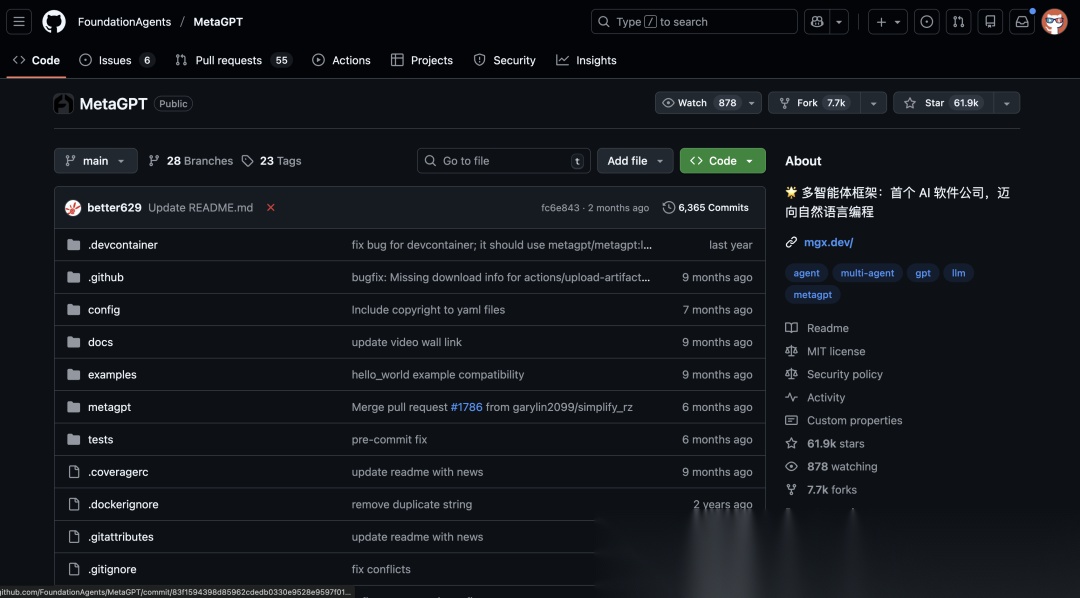The width and height of the screenshot is (1080, 598).
Task: Star the MetaGPT repository
Action: tap(943, 103)
